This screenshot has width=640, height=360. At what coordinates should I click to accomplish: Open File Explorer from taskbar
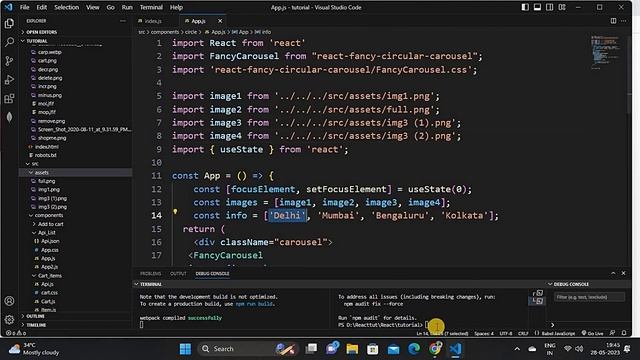click(x=352, y=349)
